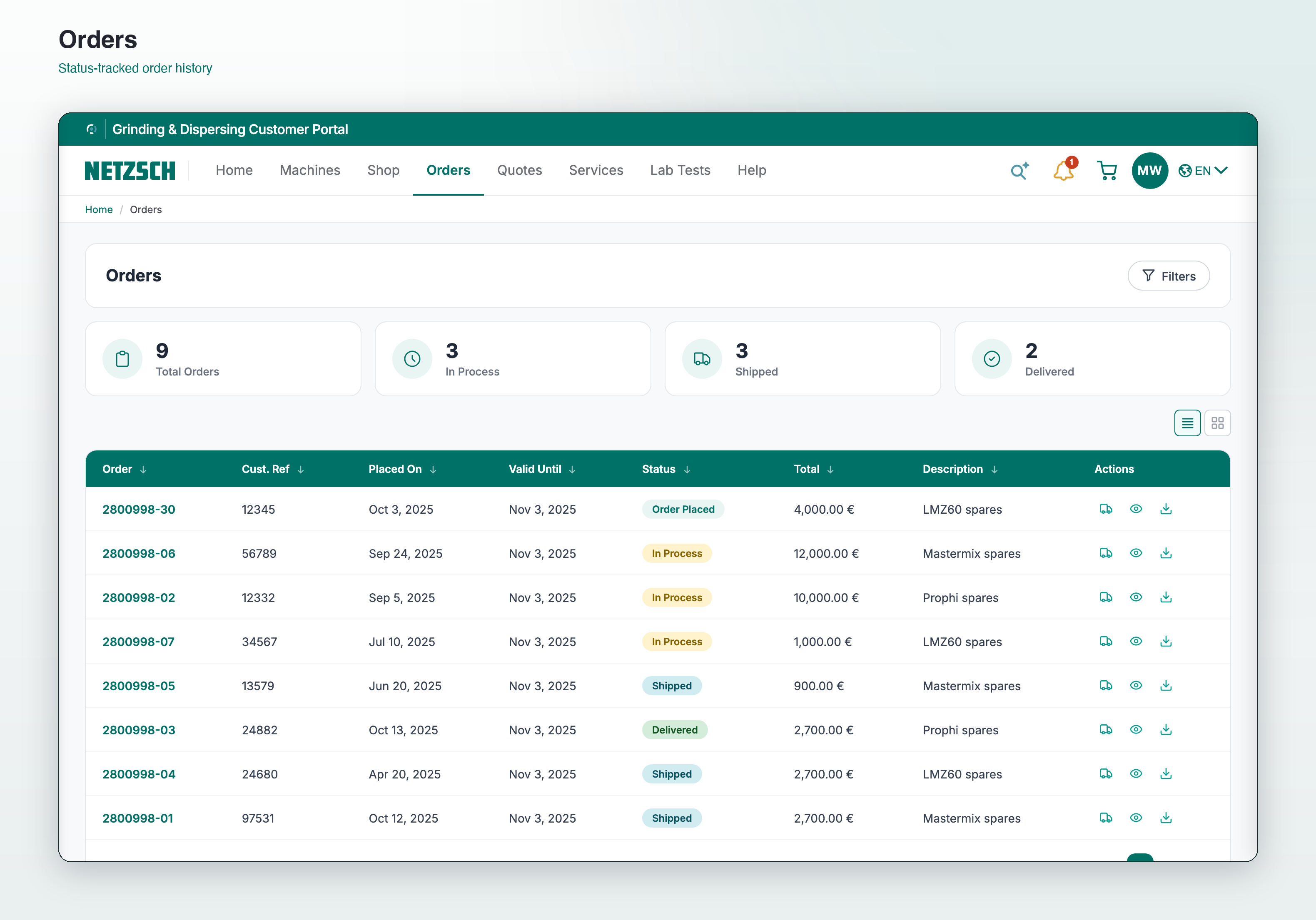The width and height of the screenshot is (1316, 920).
Task: Switch to grid view
Action: point(1217,423)
